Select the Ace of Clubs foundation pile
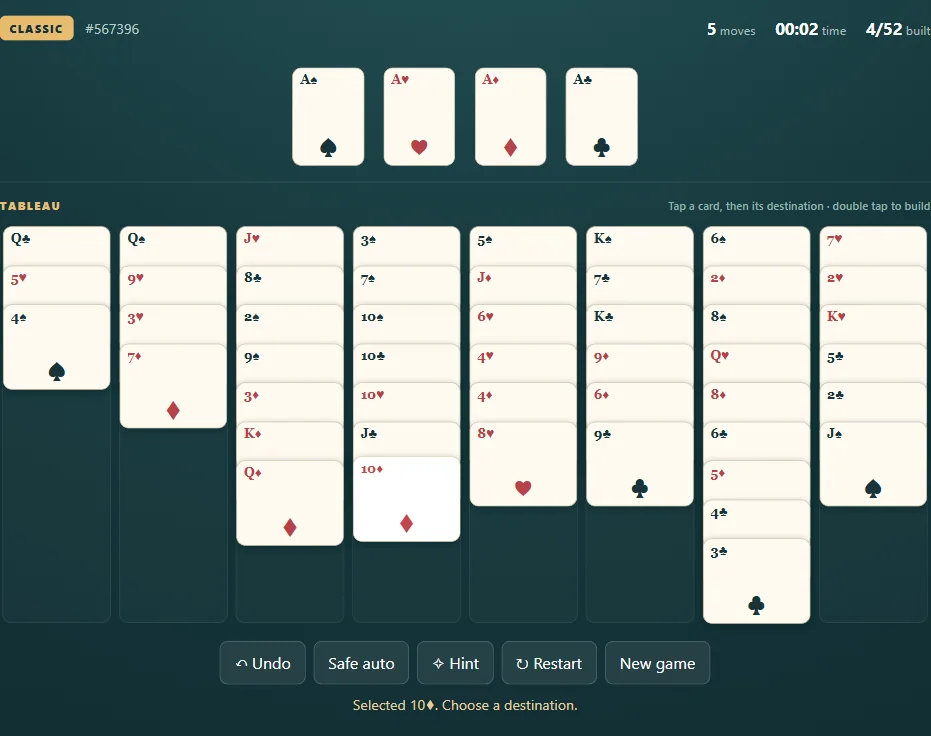Viewport: 931px width, 736px height. pos(601,116)
